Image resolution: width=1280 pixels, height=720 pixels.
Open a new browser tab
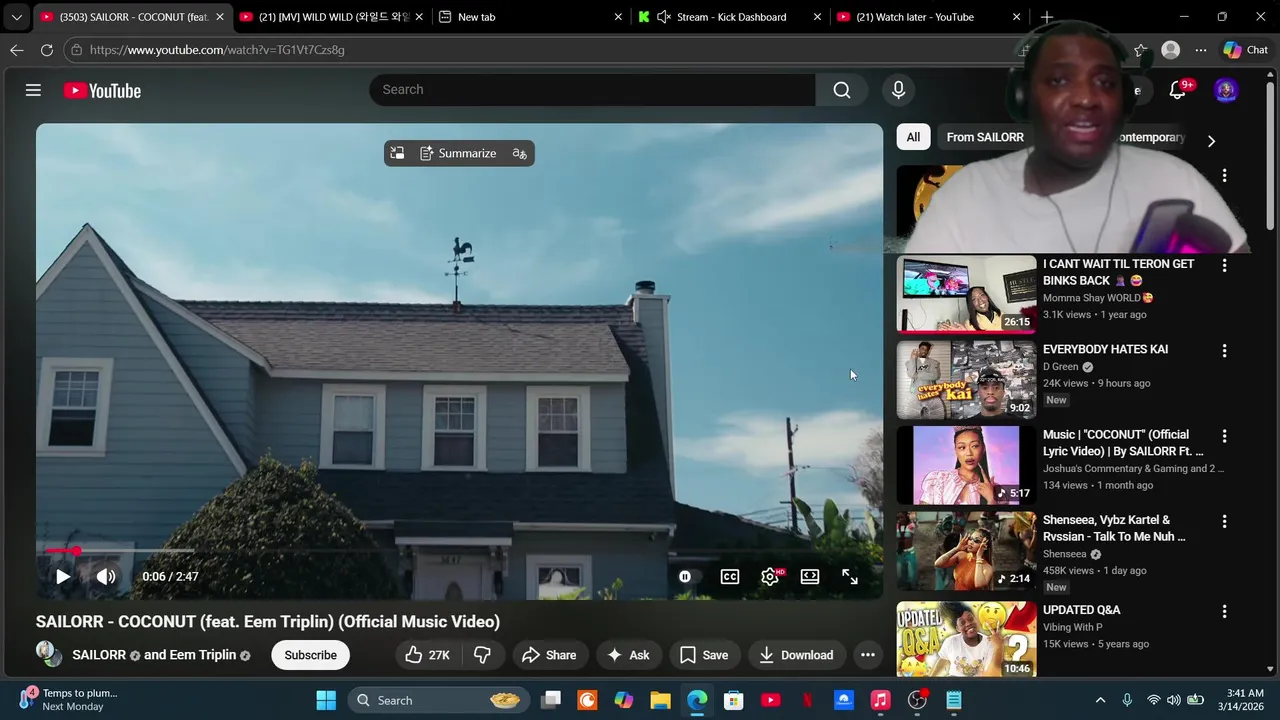coord(1047,17)
